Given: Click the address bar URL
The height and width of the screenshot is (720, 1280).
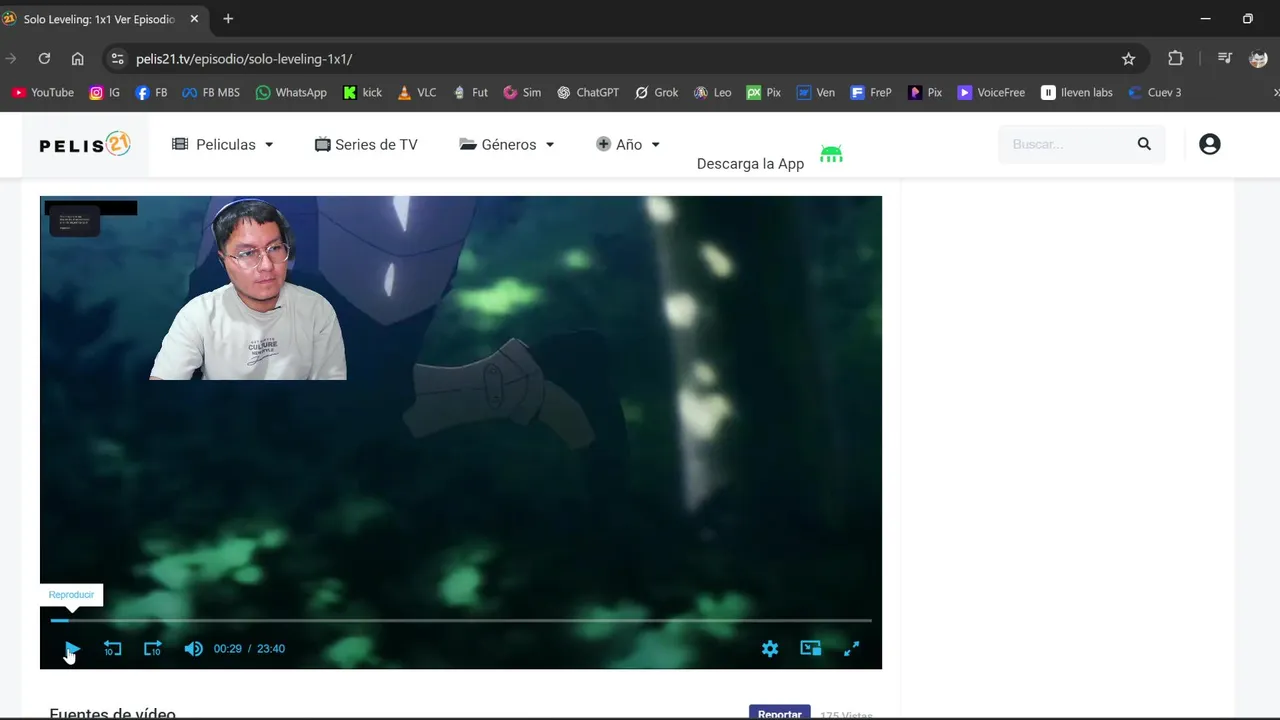Looking at the screenshot, I should pyautogui.click(x=244, y=59).
